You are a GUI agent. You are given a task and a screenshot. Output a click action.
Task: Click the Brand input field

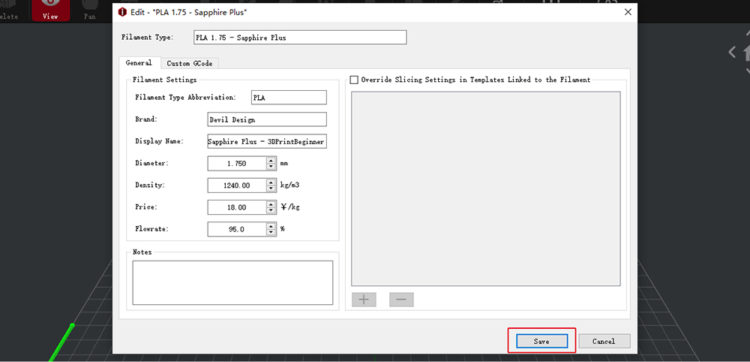pos(267,120)
